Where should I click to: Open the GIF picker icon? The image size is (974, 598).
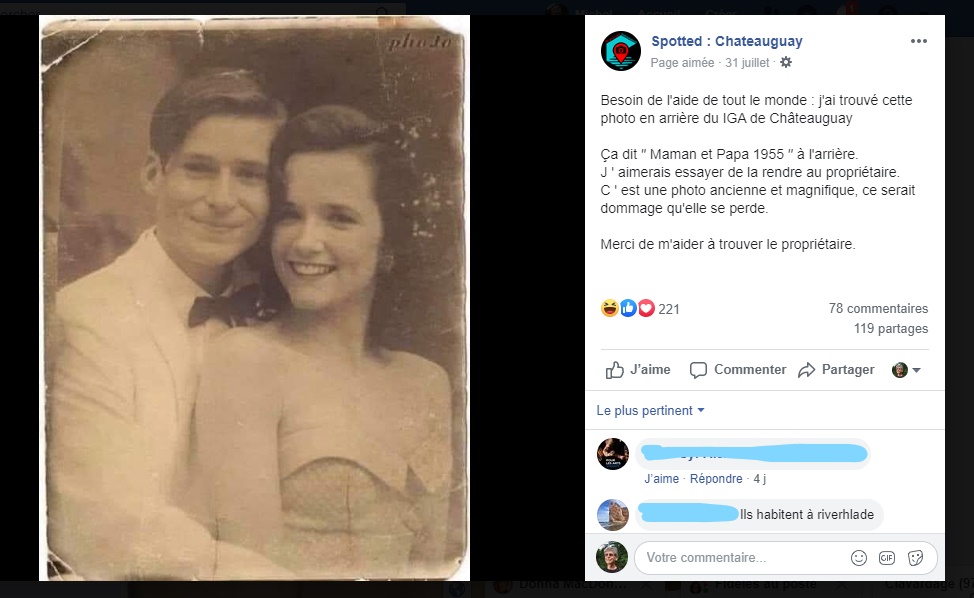click(887, 557)
